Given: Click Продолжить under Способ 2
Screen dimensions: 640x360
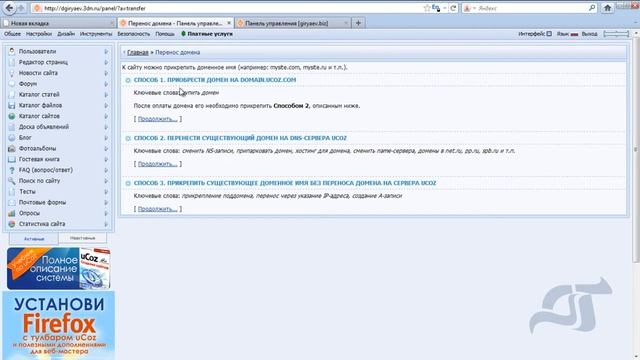Looking at the screenshot, I should click(x=158, y=164).
